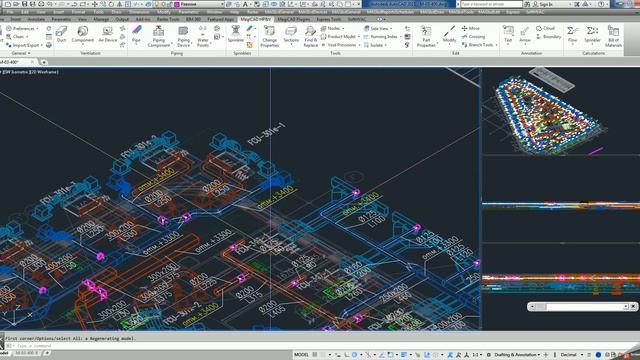Viewport: 640px width, 360px height.
Task: Open the MagiCAD Plugins ribbon tab
Action: (x=293, y=19)
